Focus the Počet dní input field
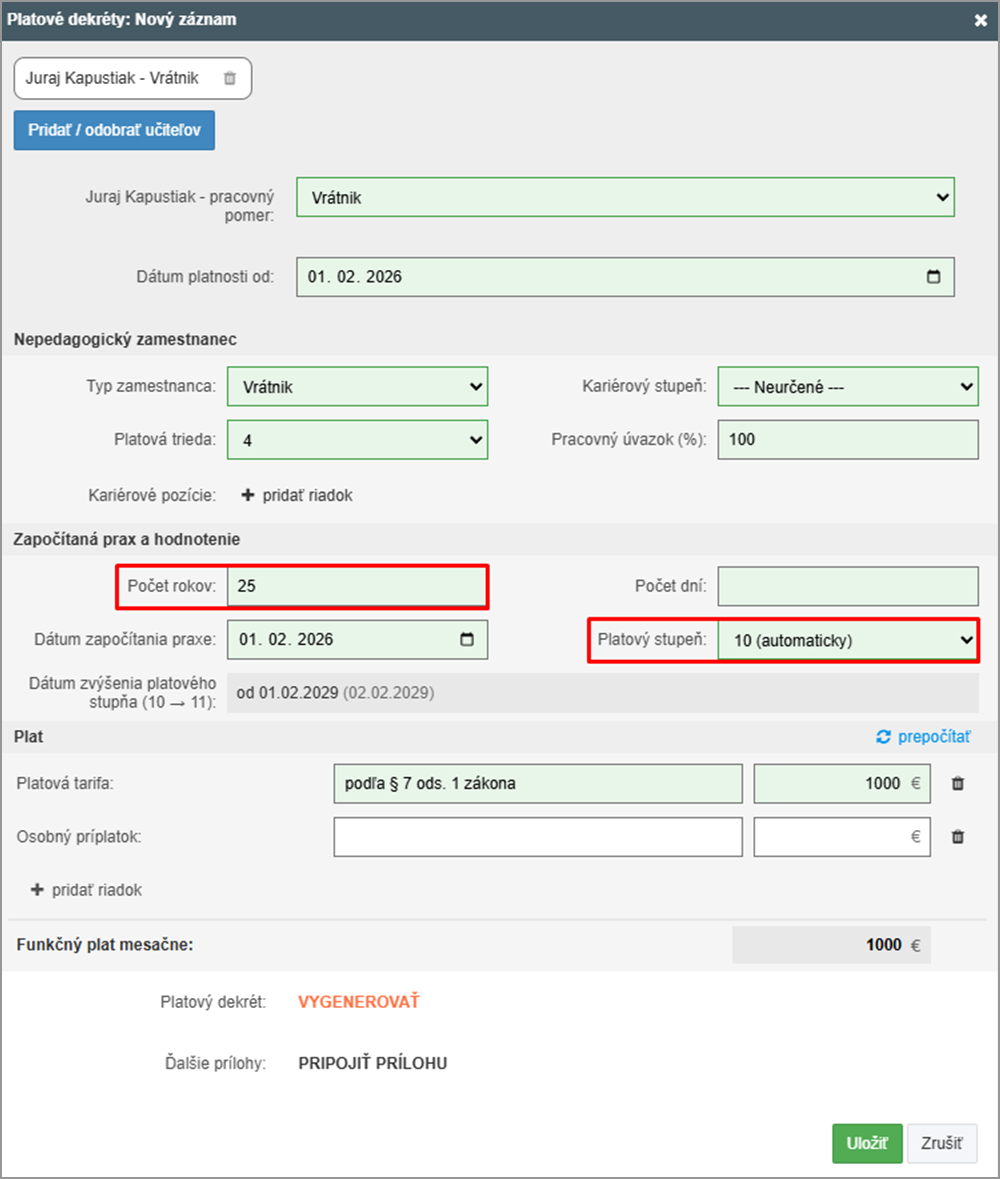The width and height of the screenshot is (1000, 1179). [847, 587]
